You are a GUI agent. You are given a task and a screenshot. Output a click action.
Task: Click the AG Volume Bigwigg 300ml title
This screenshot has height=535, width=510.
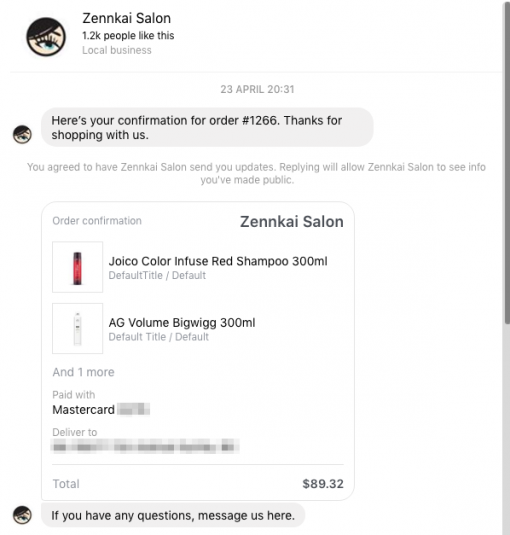(182, 323)
